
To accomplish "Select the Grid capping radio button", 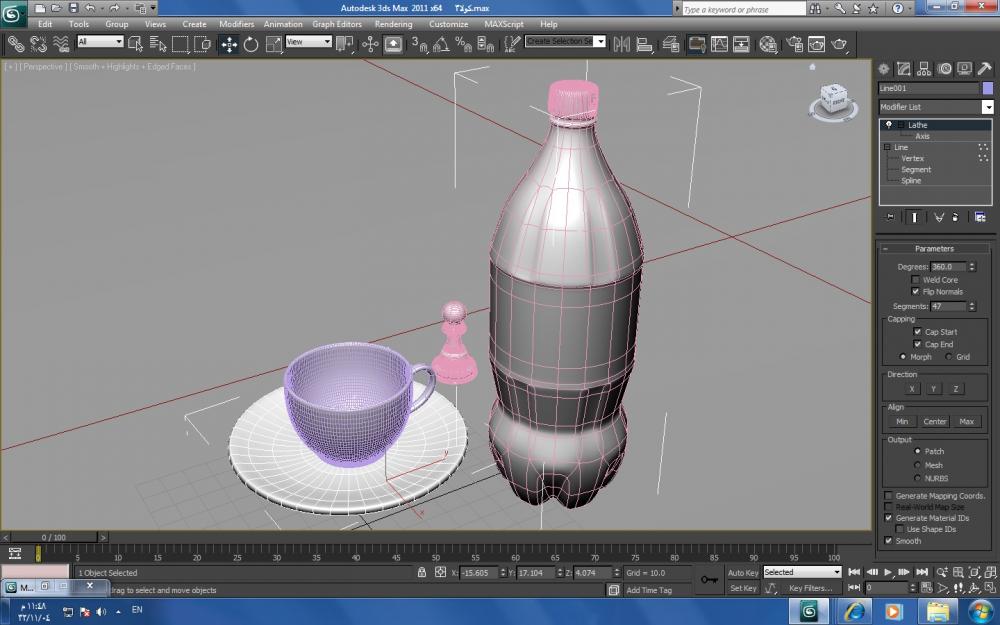I will [949, 357].
